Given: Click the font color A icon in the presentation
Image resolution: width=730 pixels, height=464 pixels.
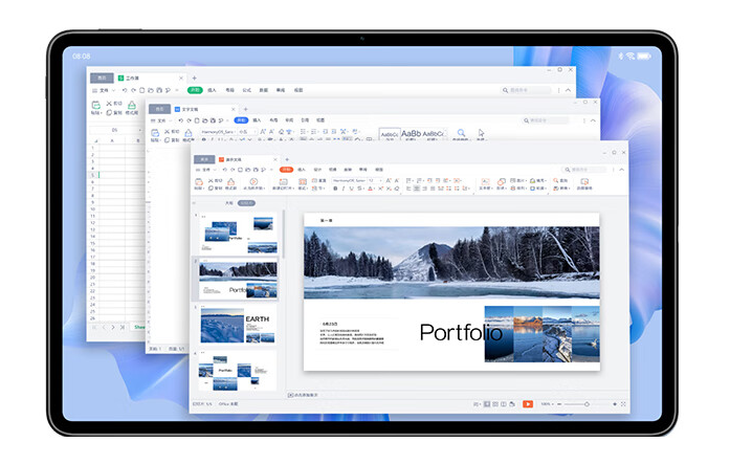Looking at the screenshot, I should pyautogui.click(x=370, y=188).
